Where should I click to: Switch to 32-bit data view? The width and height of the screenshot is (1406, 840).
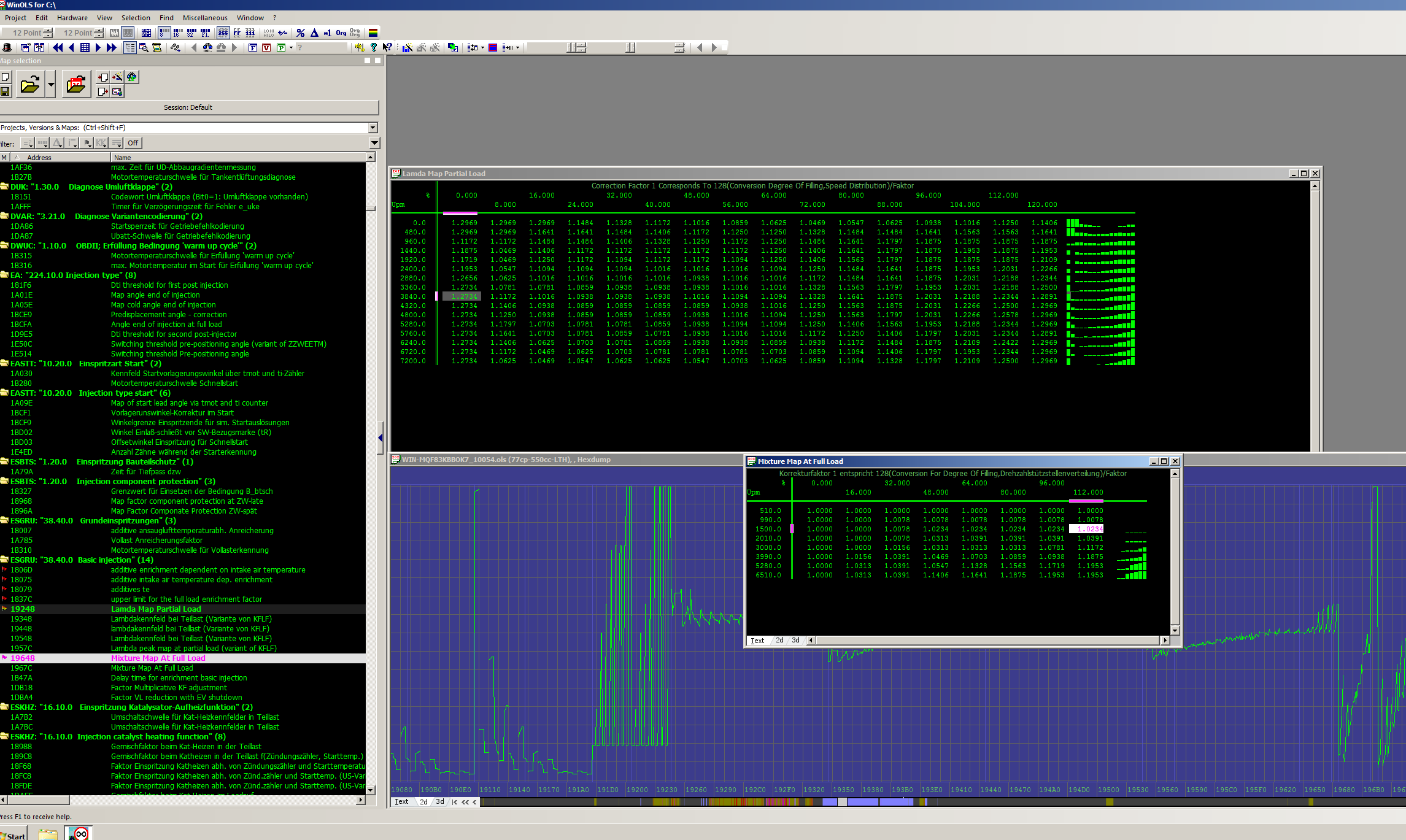[191, 33]
